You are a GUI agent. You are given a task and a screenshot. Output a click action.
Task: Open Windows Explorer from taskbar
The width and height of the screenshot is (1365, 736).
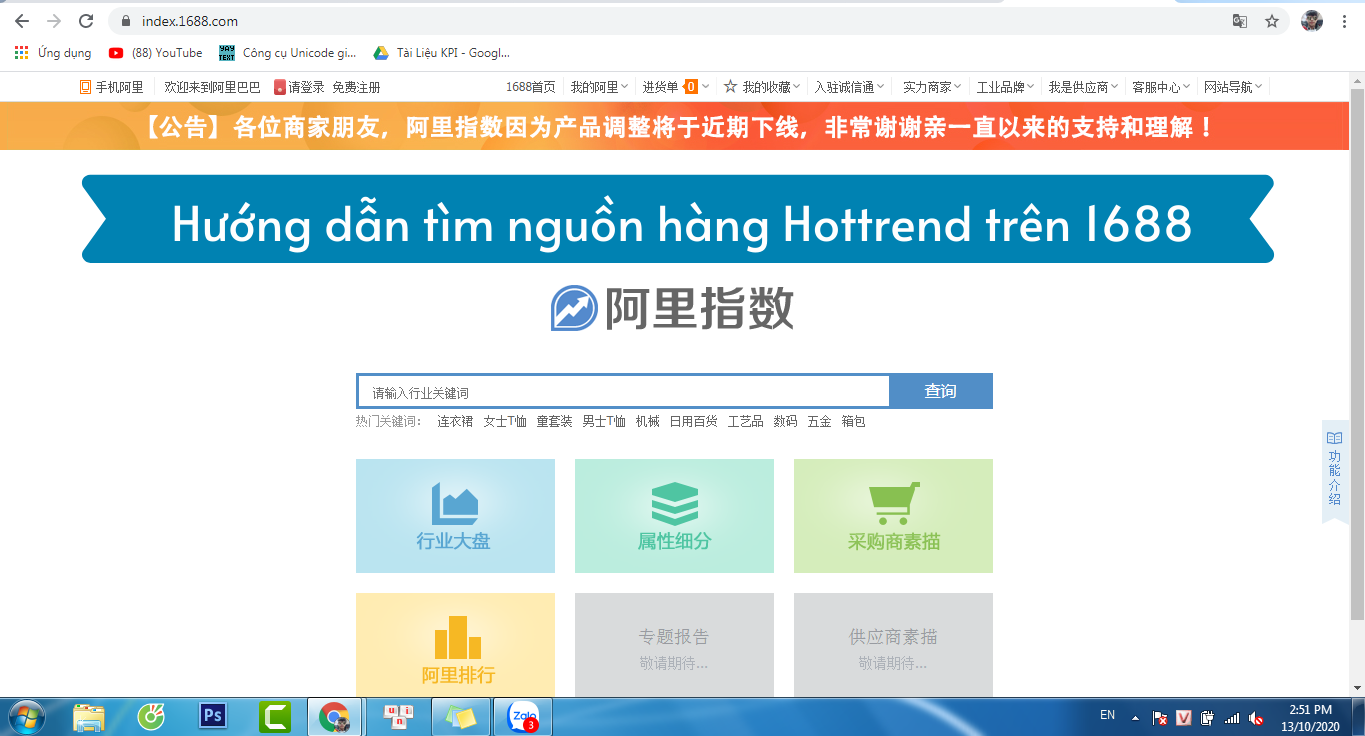pyautogui.click(x=90, y=717)
